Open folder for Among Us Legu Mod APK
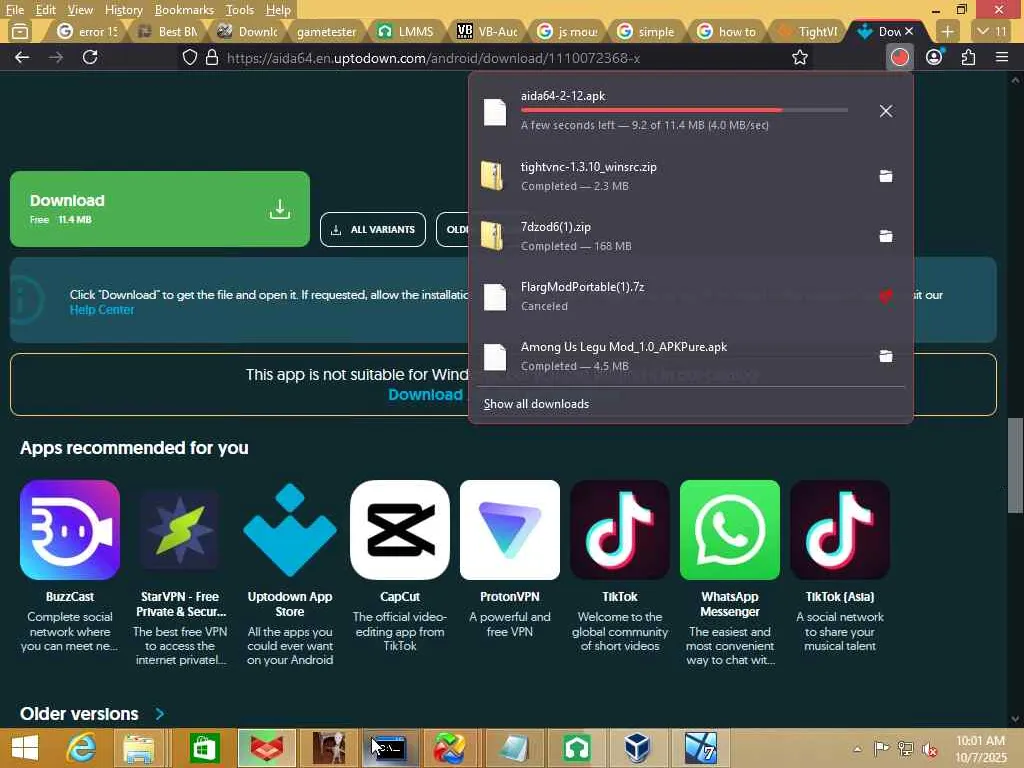Screen dimensions: 1024x768 (x=886, y=357)
